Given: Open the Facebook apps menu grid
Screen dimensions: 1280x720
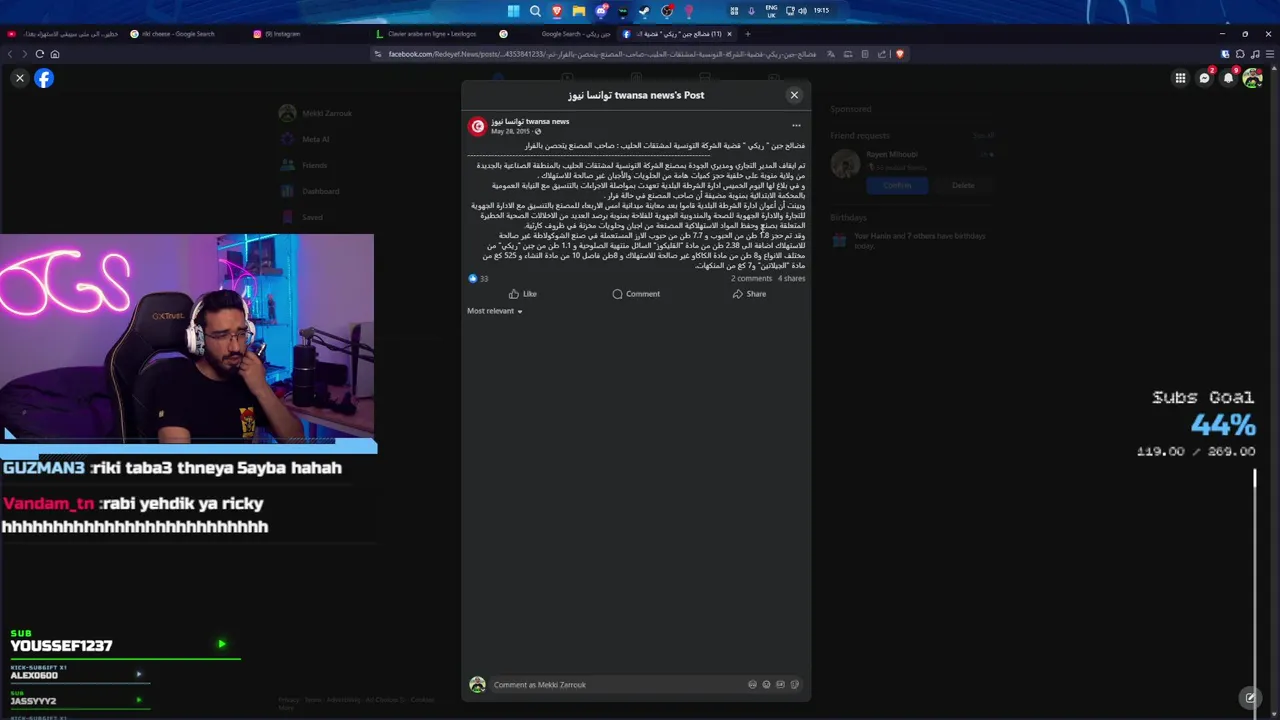Looking at the screenshot, I should pos(1180,78).
